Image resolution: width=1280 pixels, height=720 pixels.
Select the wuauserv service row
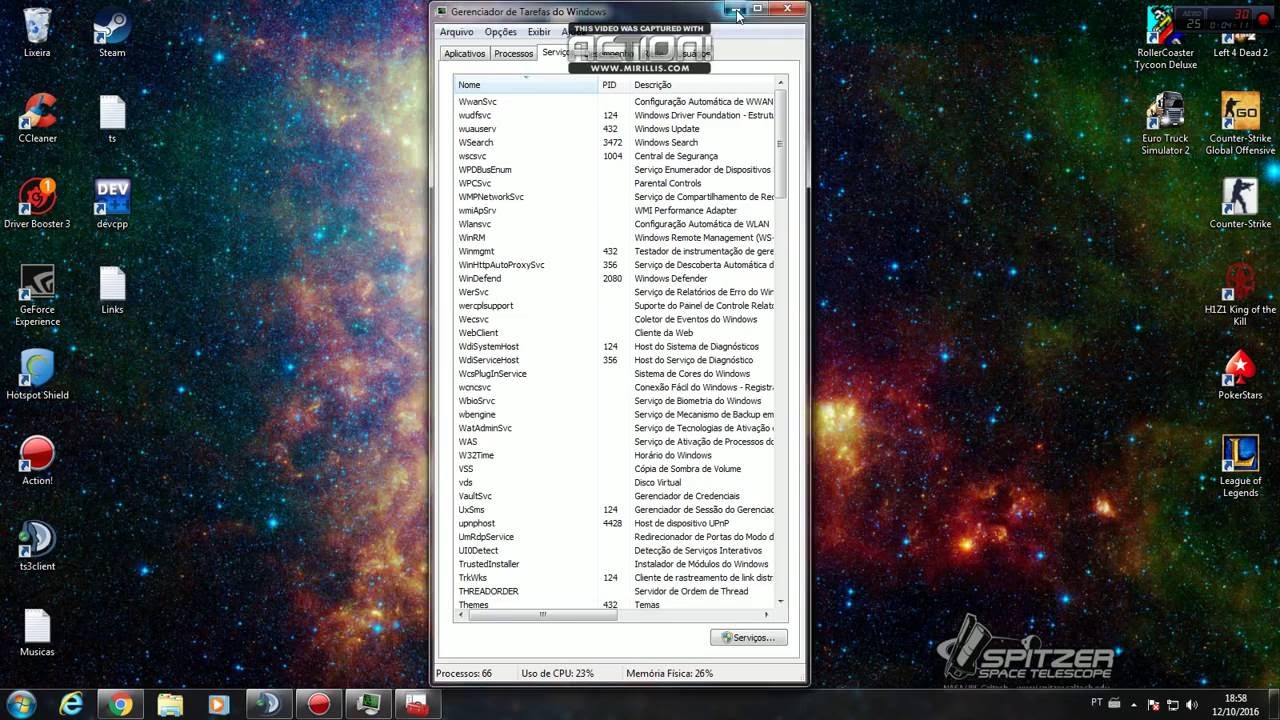(x=614, y=129)
